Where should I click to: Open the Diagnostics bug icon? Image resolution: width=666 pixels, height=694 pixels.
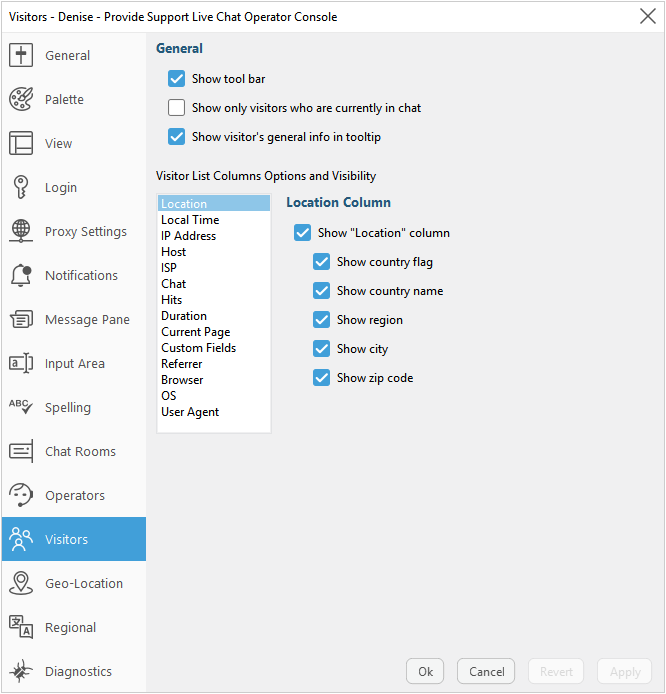[x=21, y=671]
